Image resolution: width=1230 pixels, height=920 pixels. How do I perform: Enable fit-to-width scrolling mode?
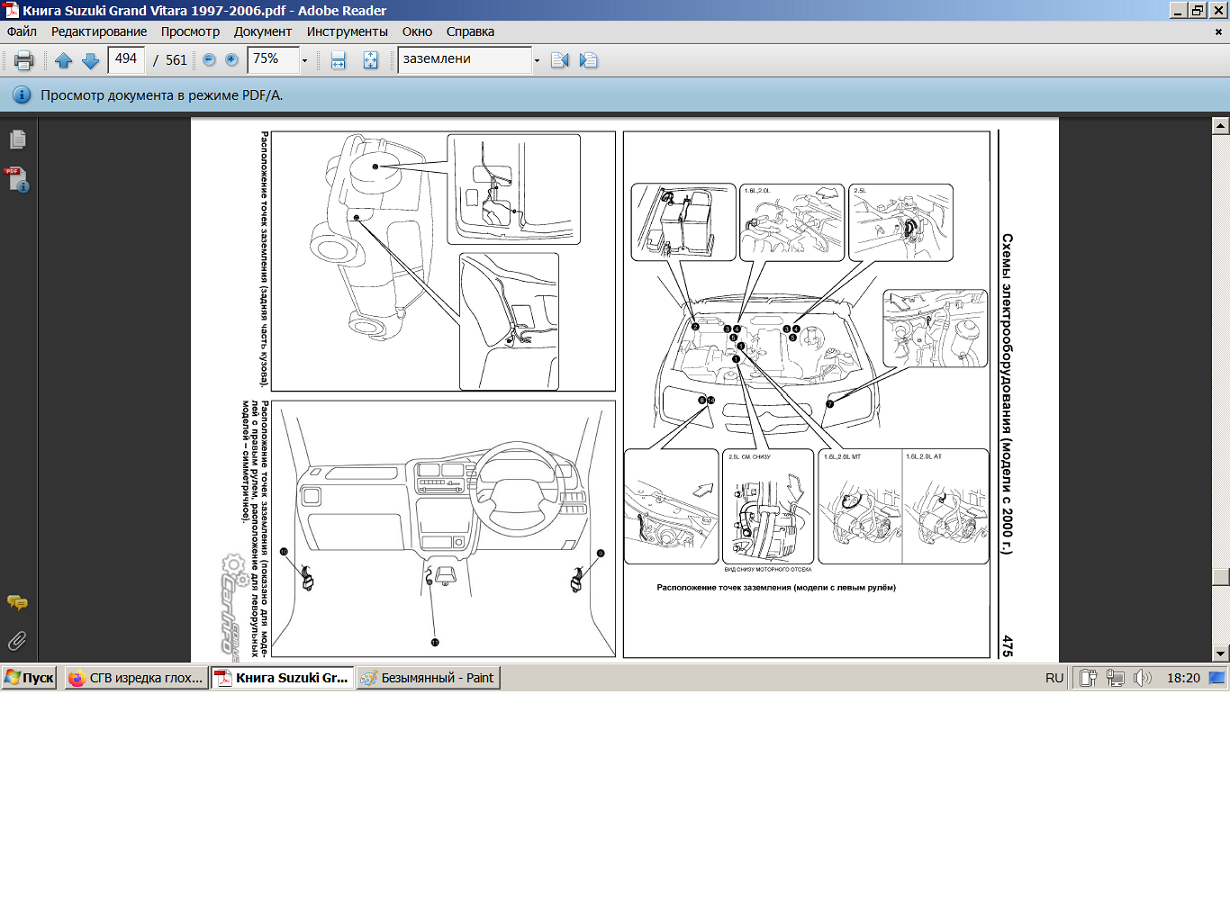click(338, 60)
